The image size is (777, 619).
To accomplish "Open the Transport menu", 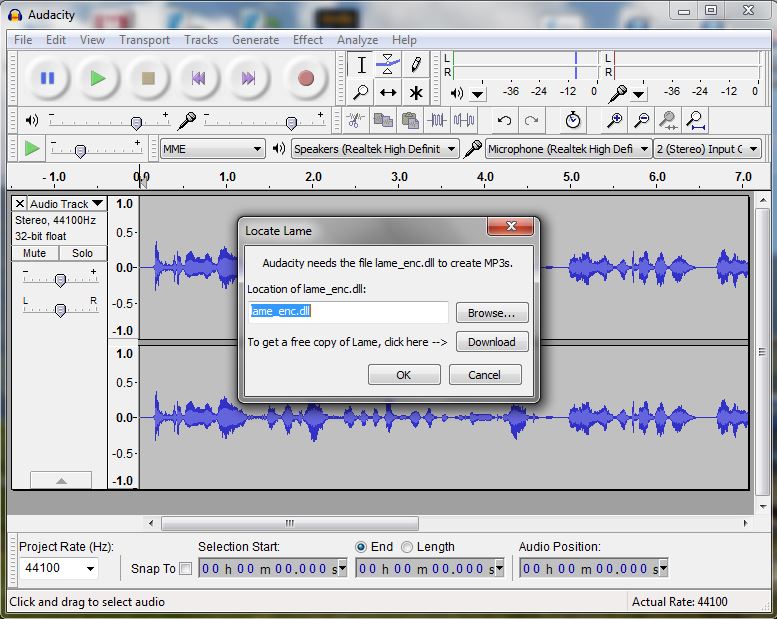I will coord(145,40).
